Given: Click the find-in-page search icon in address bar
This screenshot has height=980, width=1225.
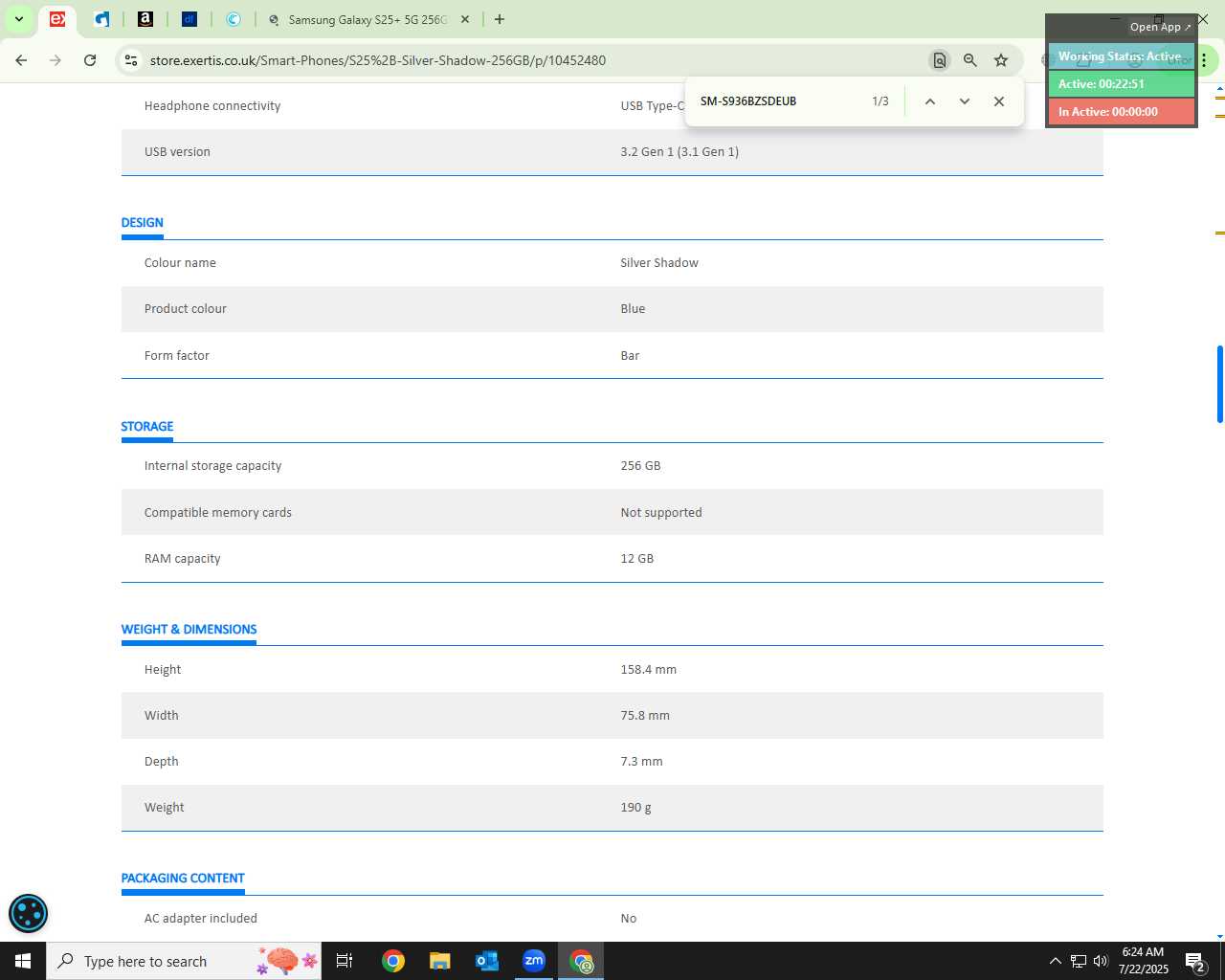Looking at the screenshot, I should (x=940, y=60).
